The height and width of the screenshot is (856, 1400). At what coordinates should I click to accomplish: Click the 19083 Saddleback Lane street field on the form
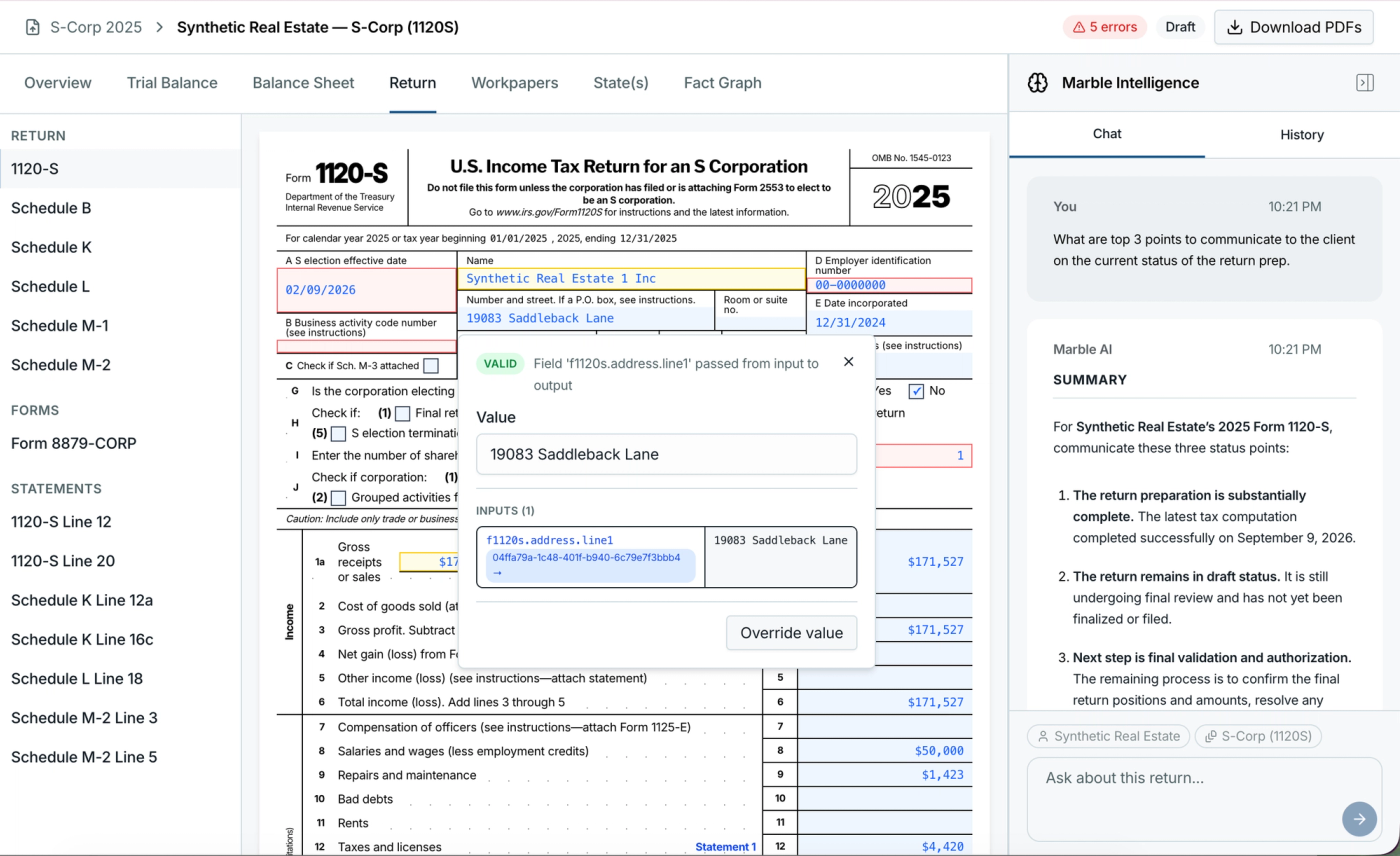[586, 318]
